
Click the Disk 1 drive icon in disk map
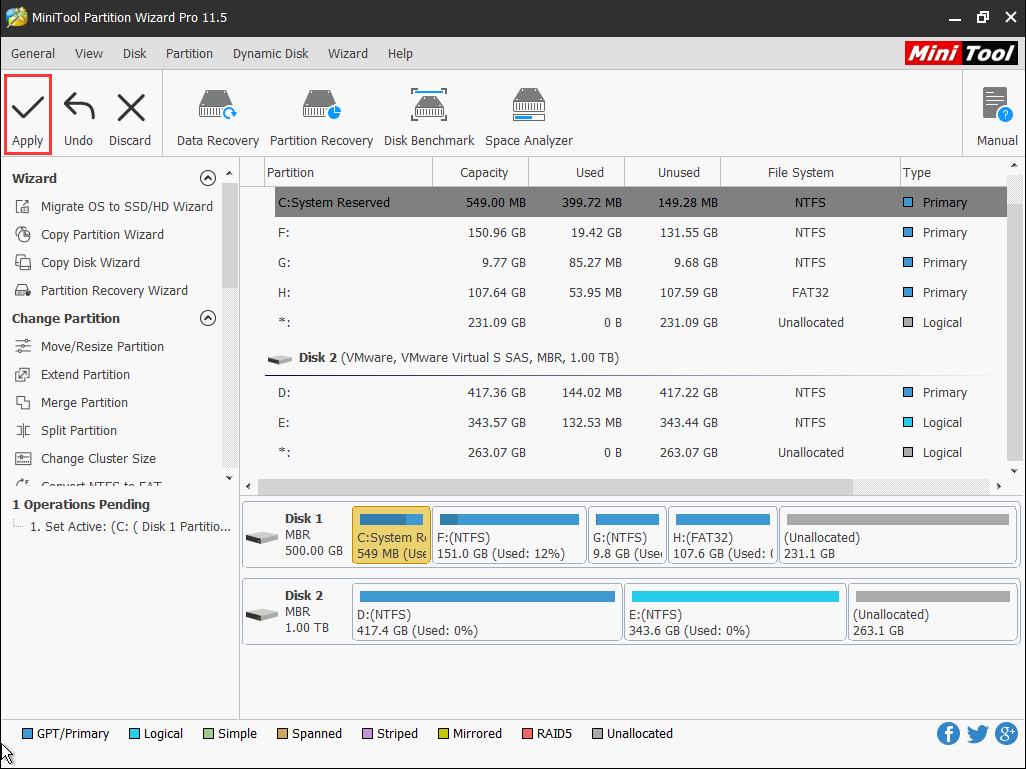pos(262,537)
